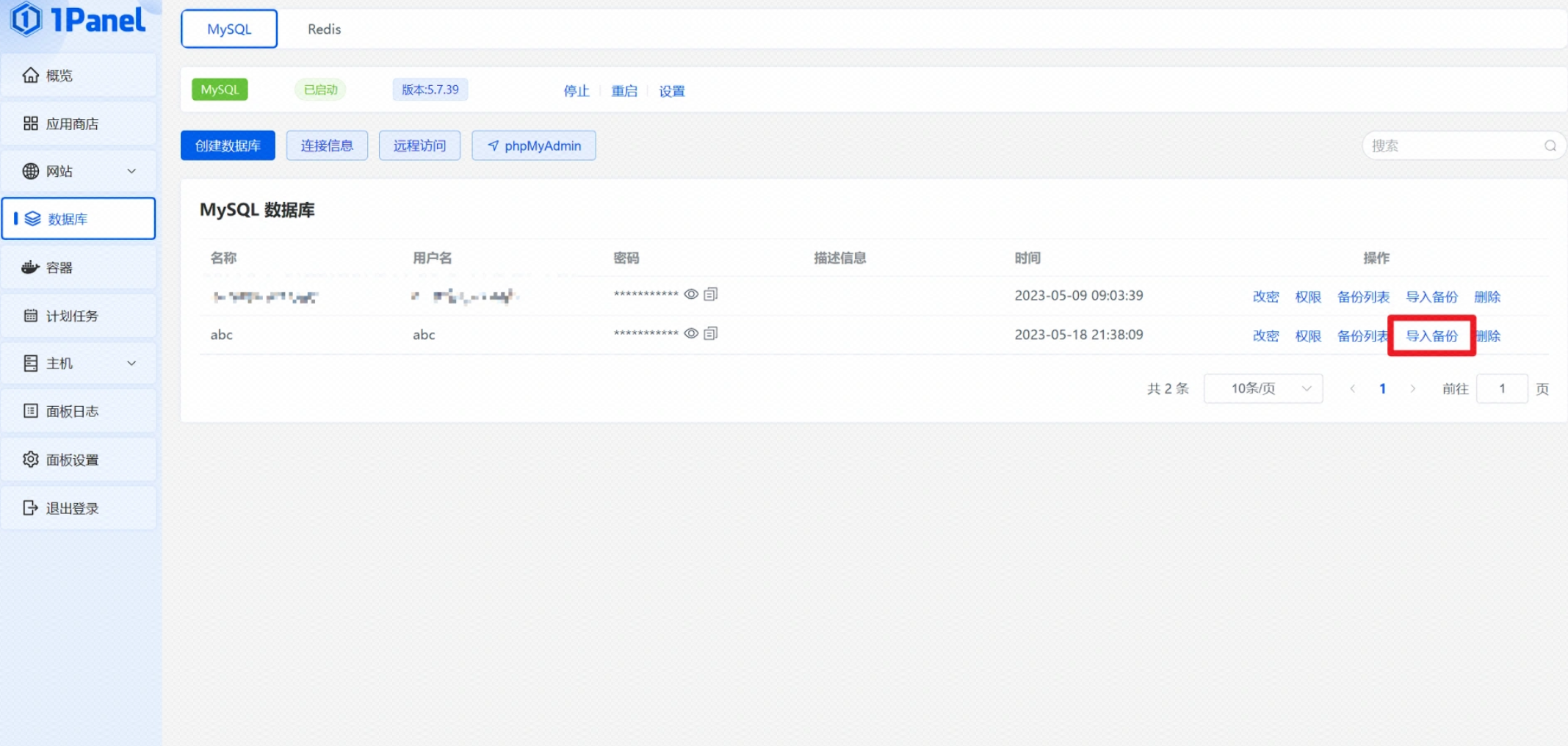Select the MySQL tab
The width and height of the screenshot is (1568, 746).
pyautogui.click(x=229, y=29)
